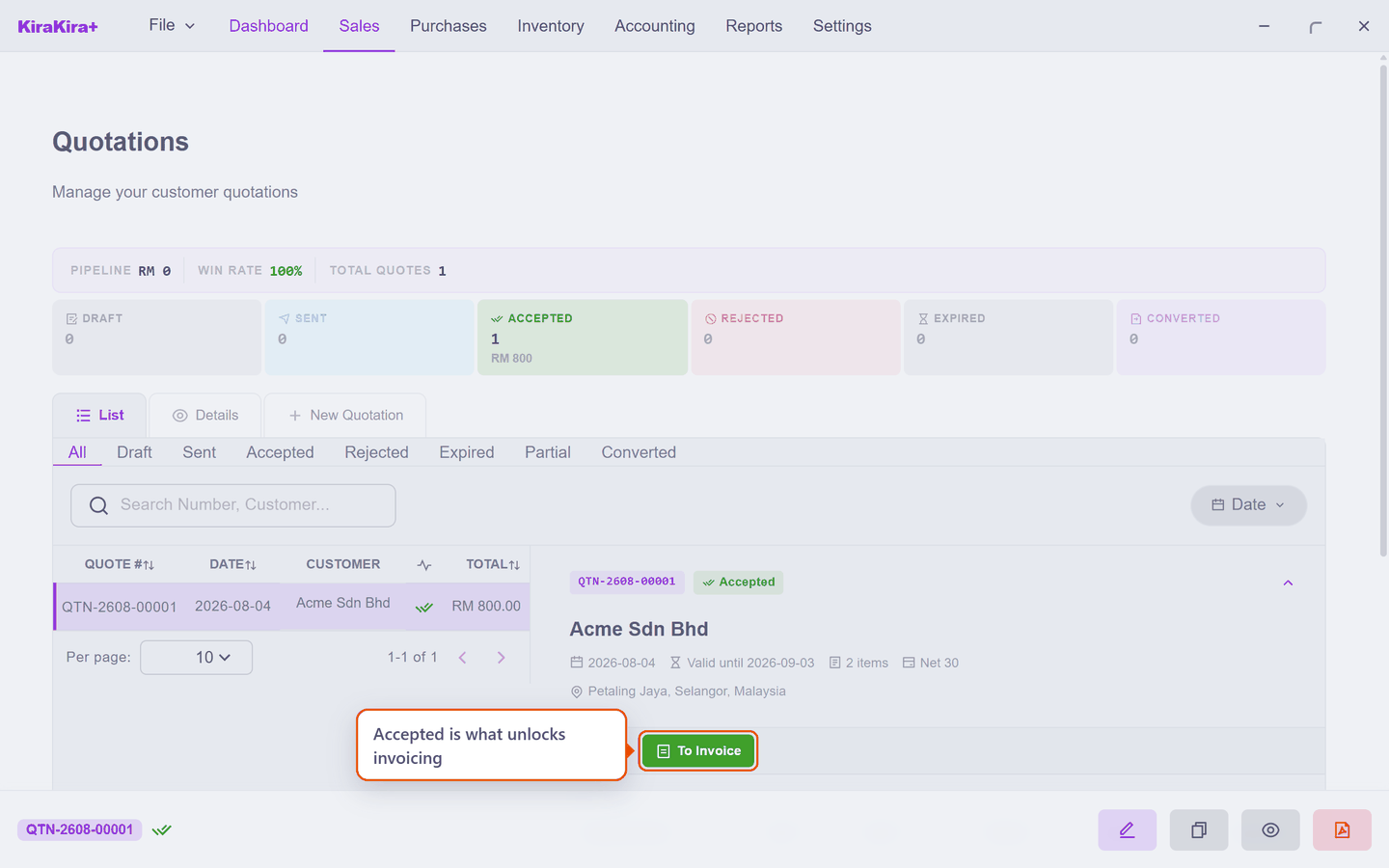Click the edit pencil button in bottom bar
Viewport: 1389px width, 868px height.
[x=1127, y=829]
